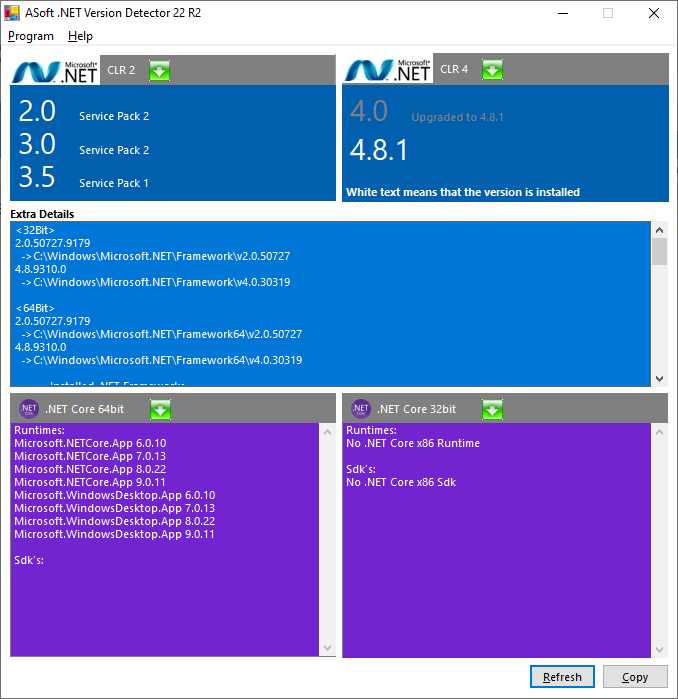The height and width of the screenshot is (699, 678).
Task: Click the purple .NET Core icon for 64bit
Action: 29,408
